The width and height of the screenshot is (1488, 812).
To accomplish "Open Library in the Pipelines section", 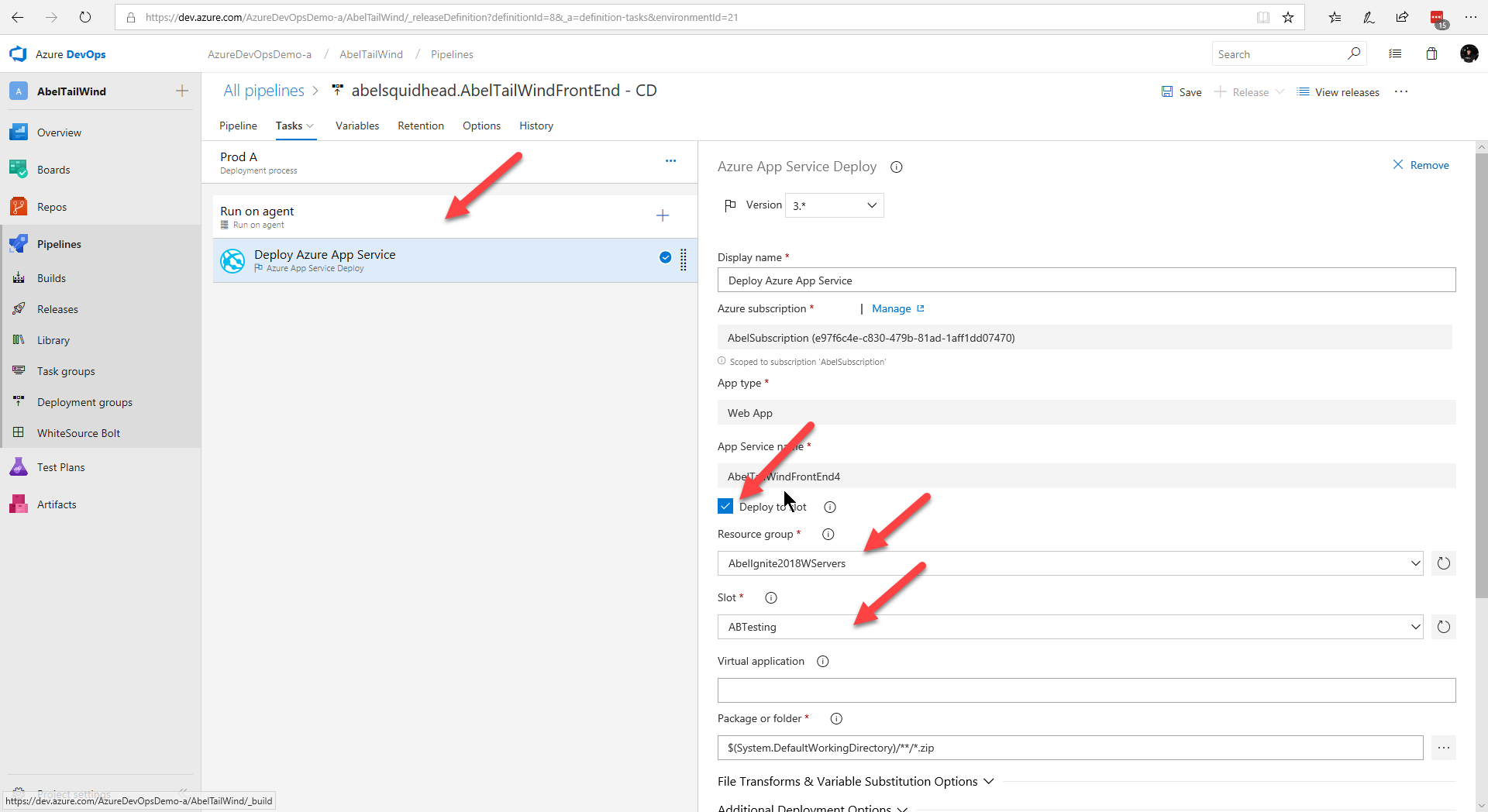I will point(53,340).
